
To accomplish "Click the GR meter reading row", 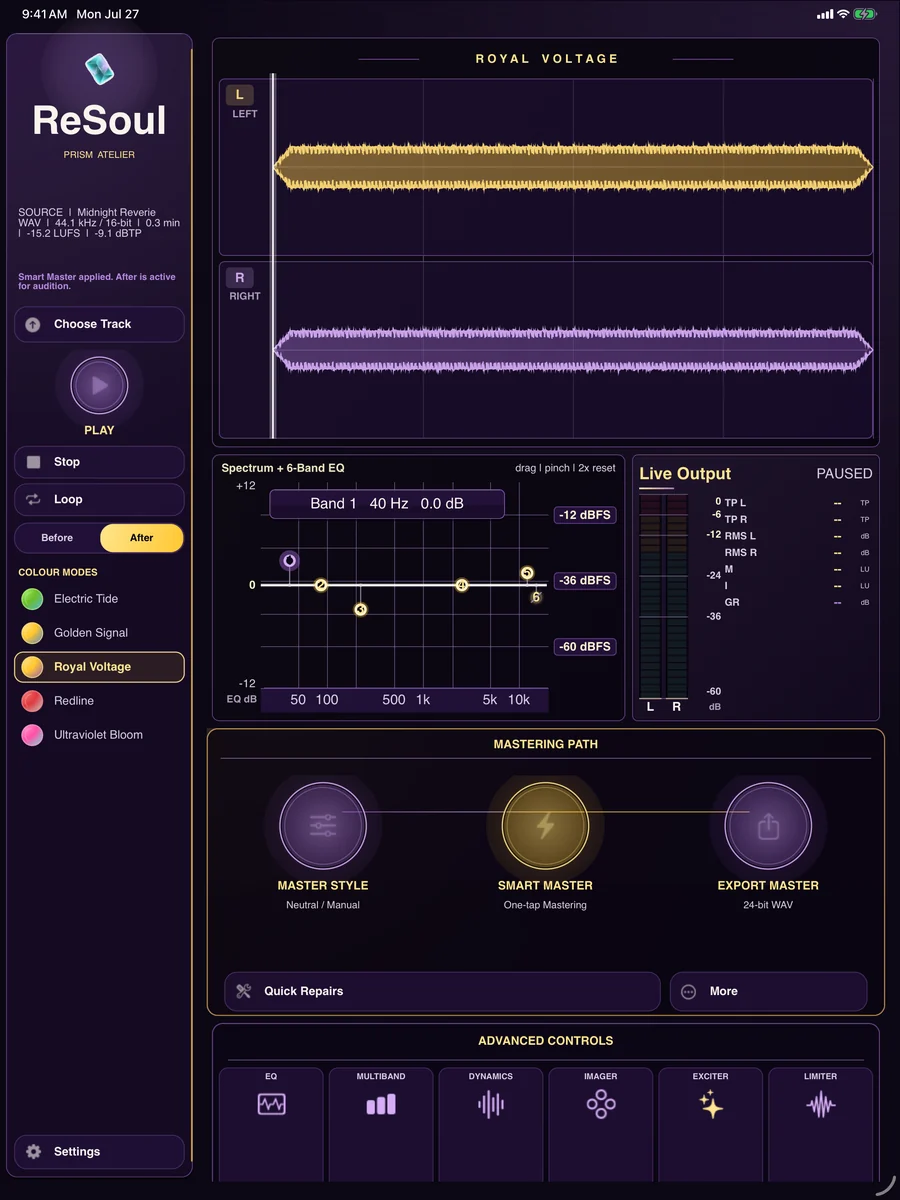I will click(797, 602).
